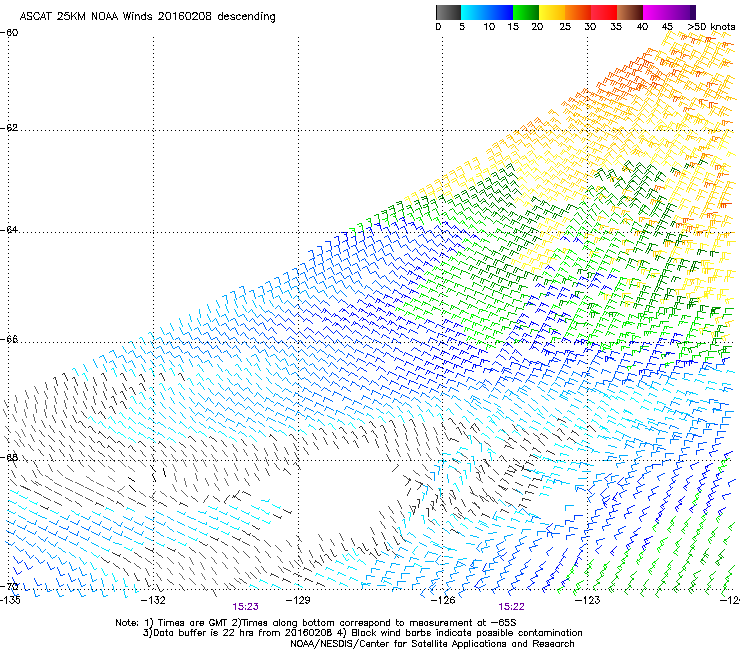The height and width of the screenshot is (650, 740).
Task: Click the legend value 25
Action: 565,27
